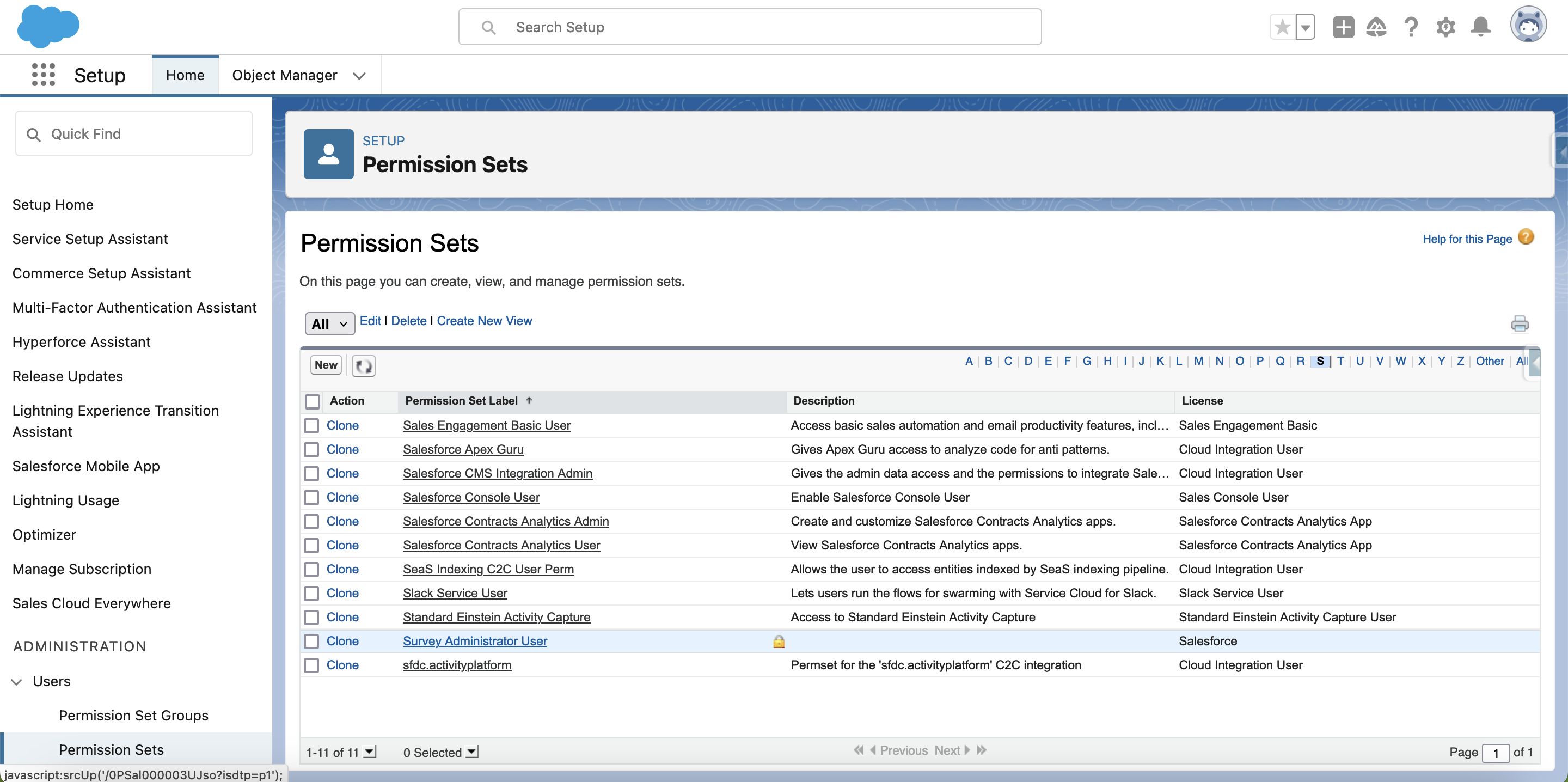Filter the list by letter A
Screen dimensions: 1568x782
pos(969,361)
